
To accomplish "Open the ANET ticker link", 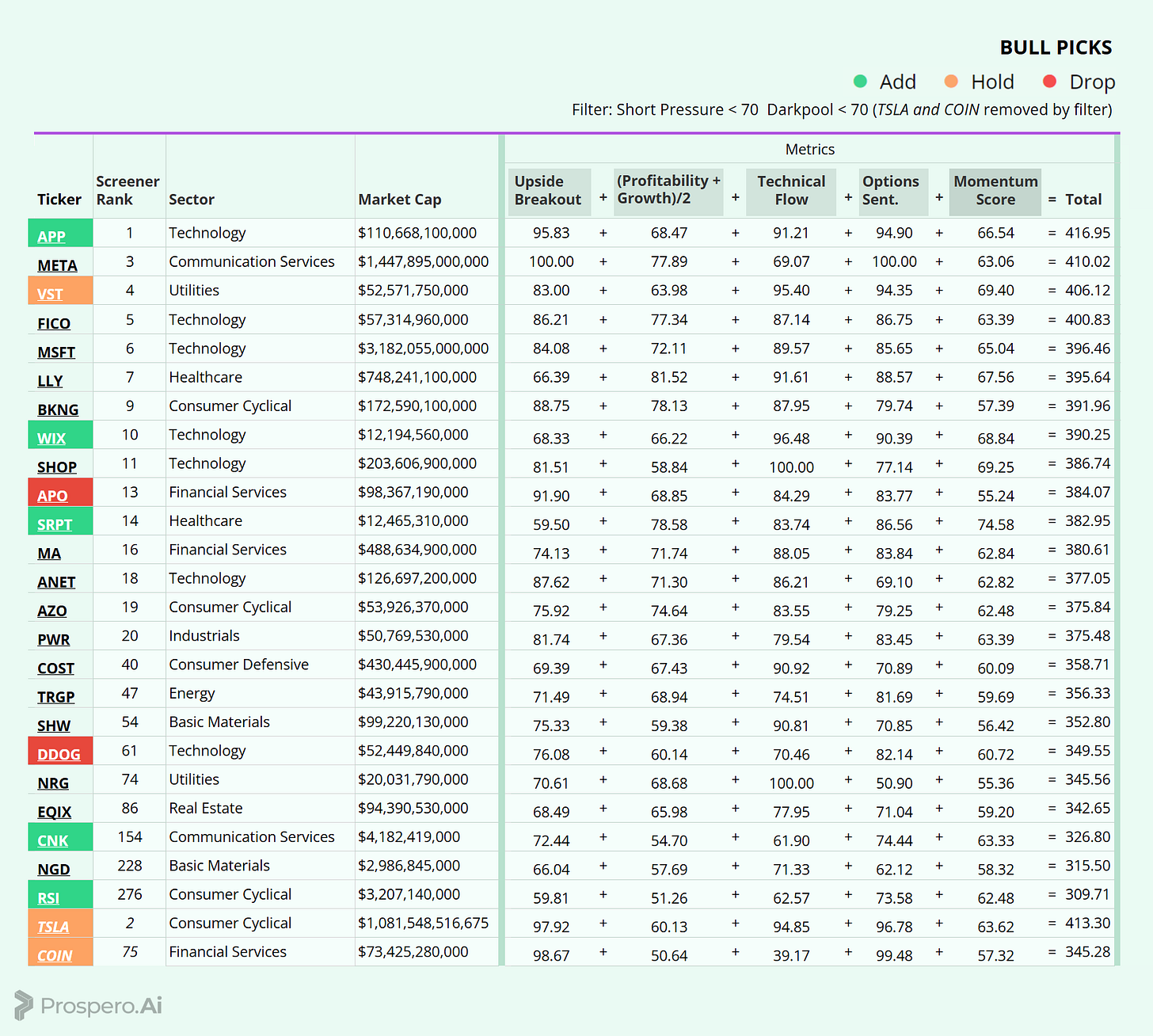I will (x=56, y=582).
